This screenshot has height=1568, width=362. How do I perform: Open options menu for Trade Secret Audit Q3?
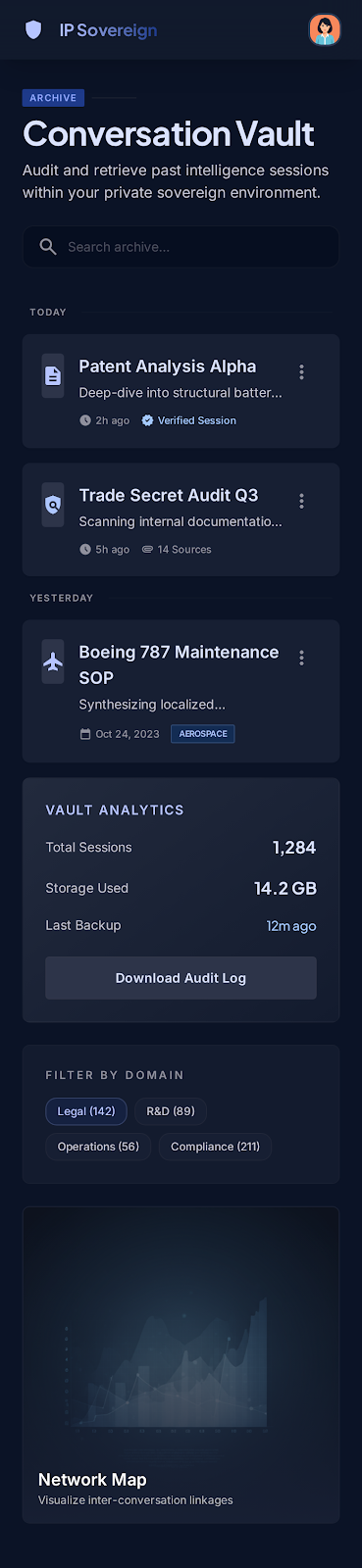tap(301, 501)
